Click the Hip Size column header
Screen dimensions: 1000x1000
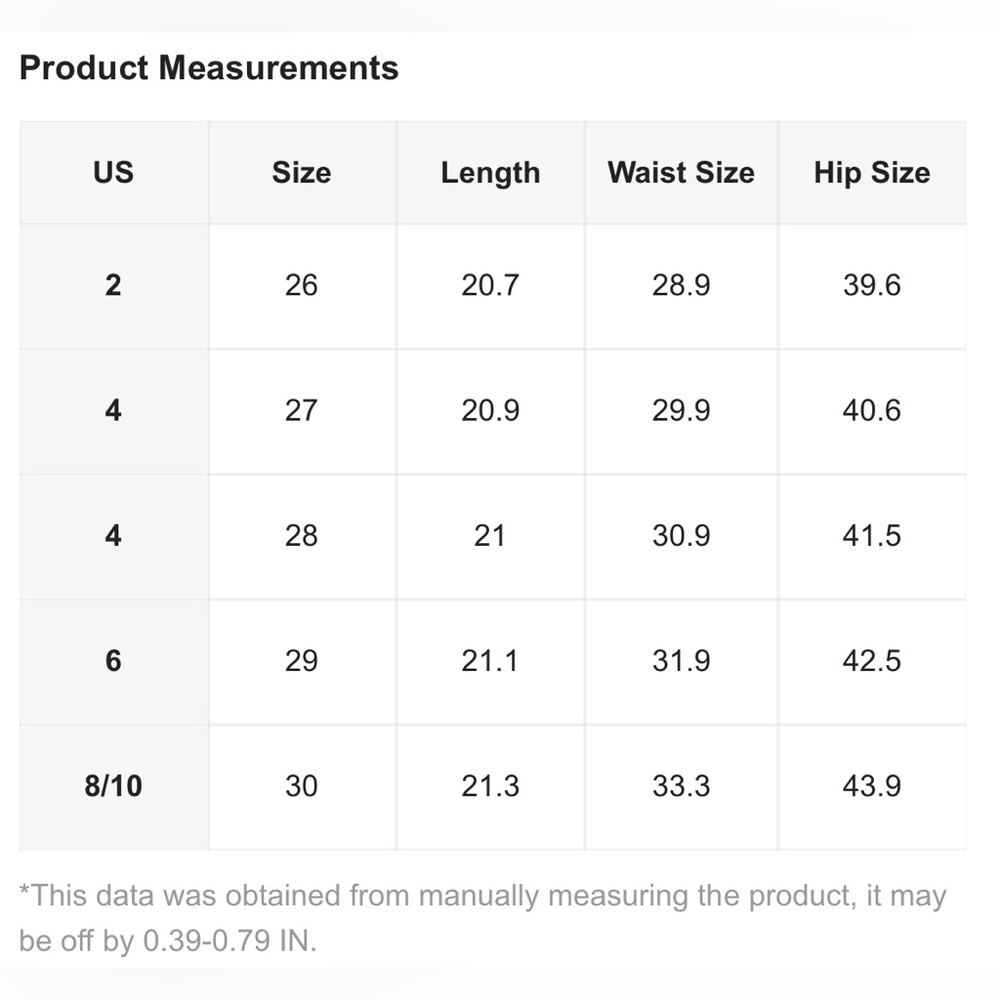(872, 173)
